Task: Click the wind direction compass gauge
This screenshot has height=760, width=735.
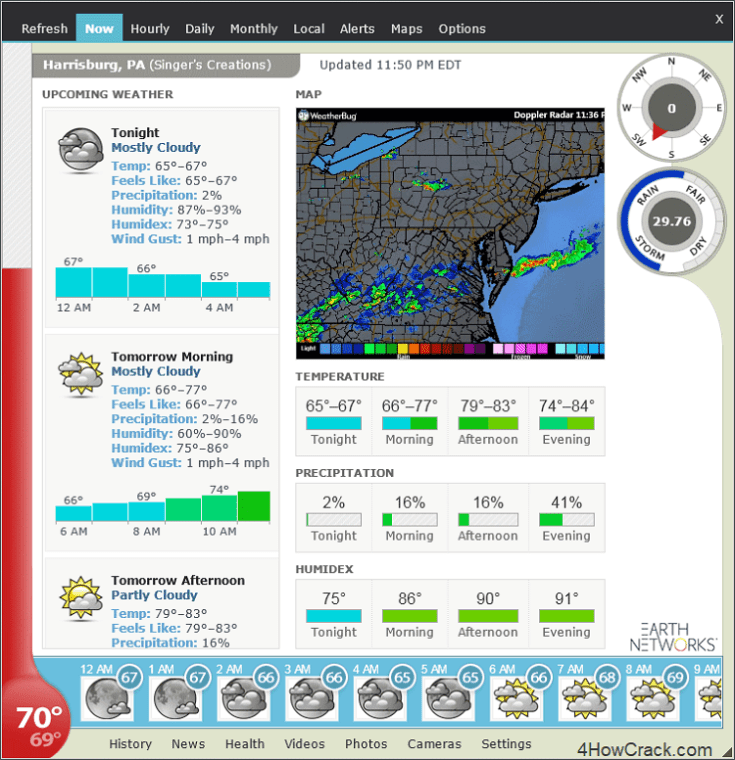Action: [671, 108]
